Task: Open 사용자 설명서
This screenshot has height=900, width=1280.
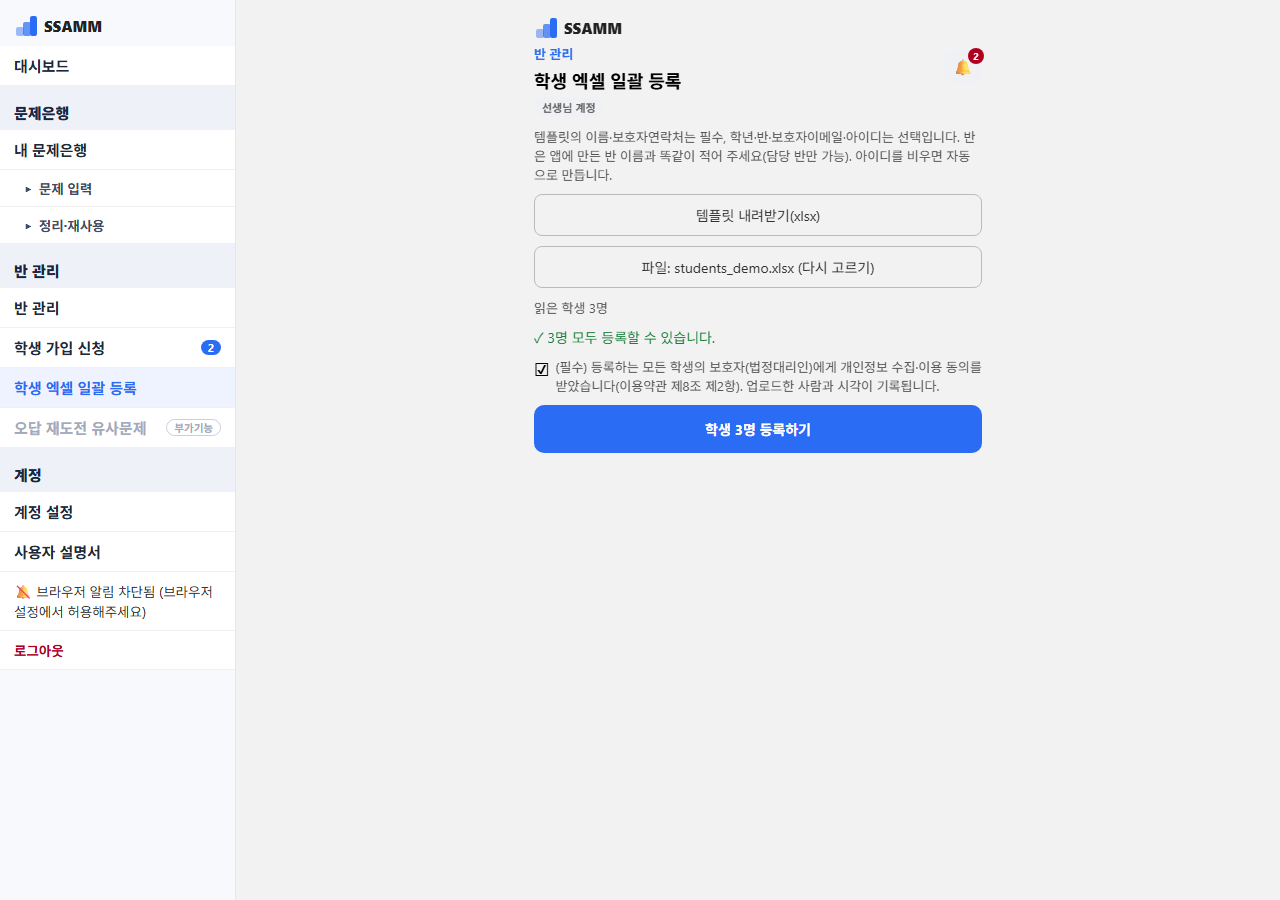Action: (x=117, y=552)
